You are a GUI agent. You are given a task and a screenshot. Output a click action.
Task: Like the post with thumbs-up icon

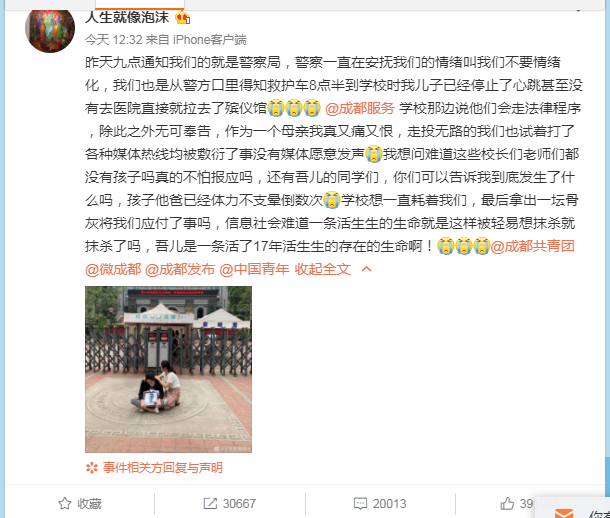click(507, 503)
